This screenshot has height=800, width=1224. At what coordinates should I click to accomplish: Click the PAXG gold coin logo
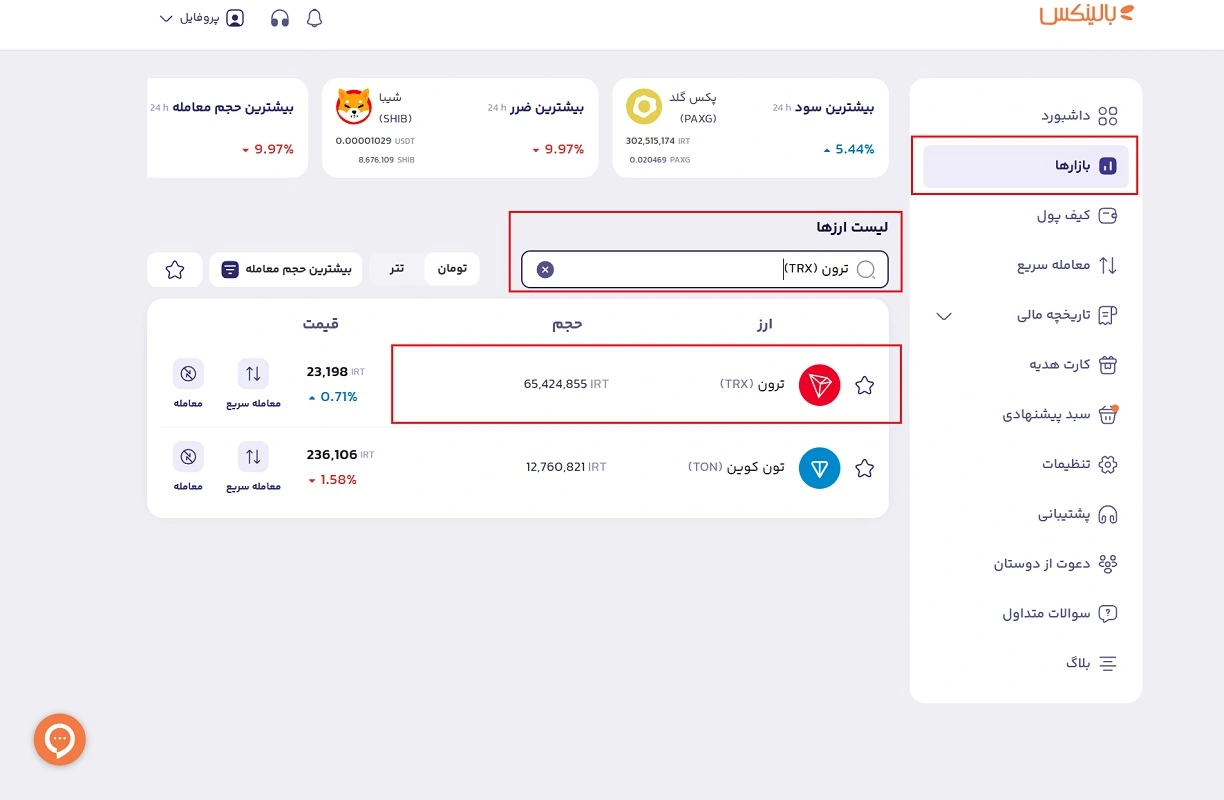point(644,107)
